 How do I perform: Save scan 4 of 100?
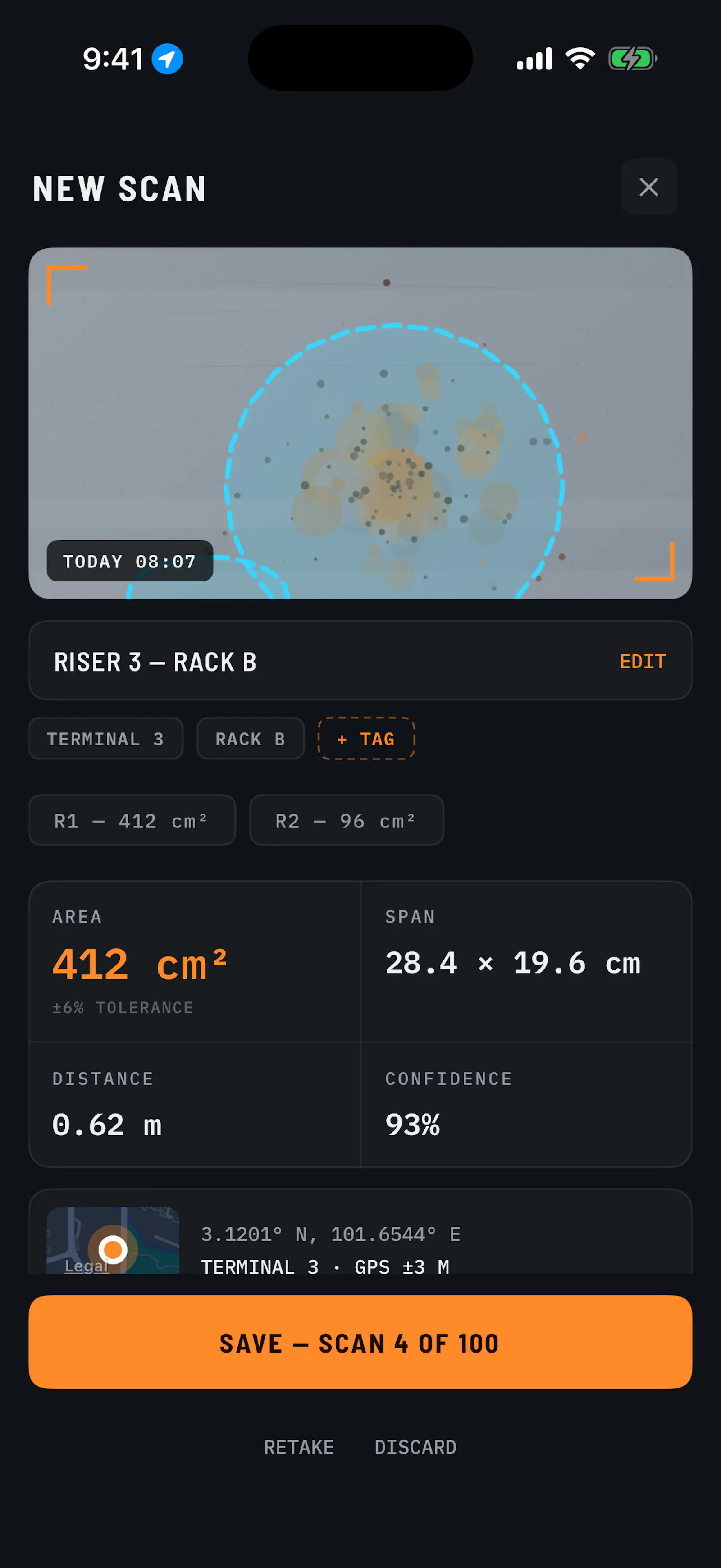[360, 1342]
